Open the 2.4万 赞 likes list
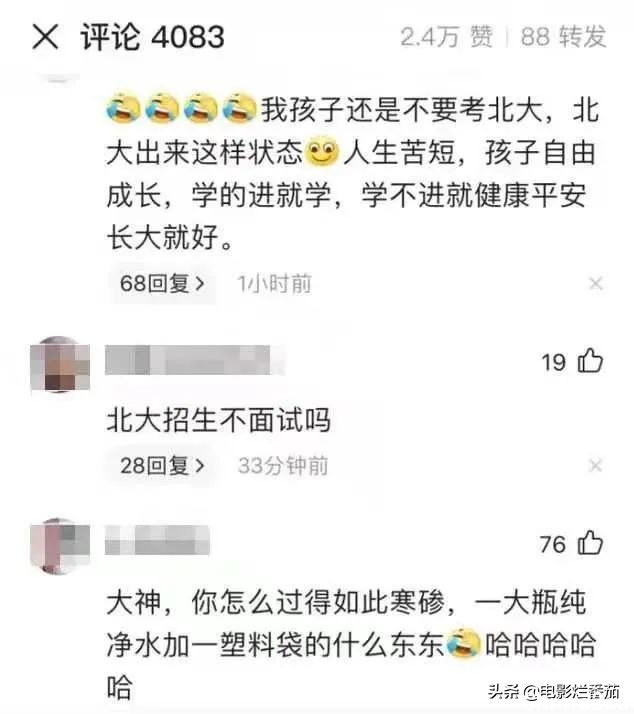The width and height of the screenshot is (634, 714). [447, 36]
